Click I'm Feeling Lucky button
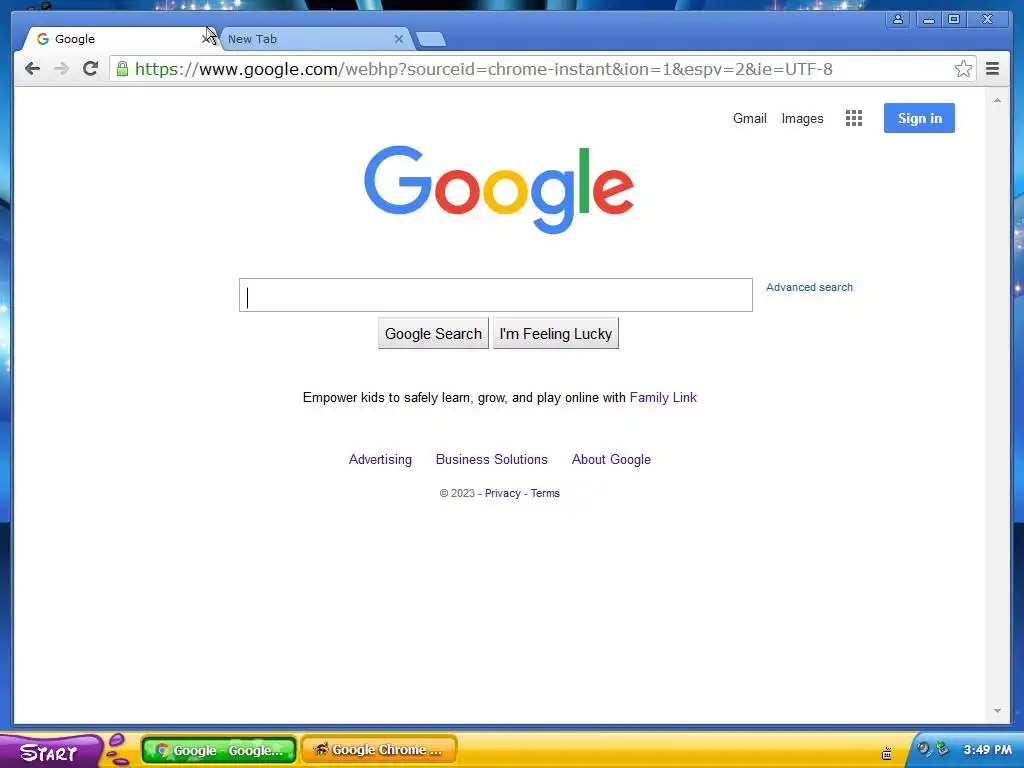 [x=556, y=334]
